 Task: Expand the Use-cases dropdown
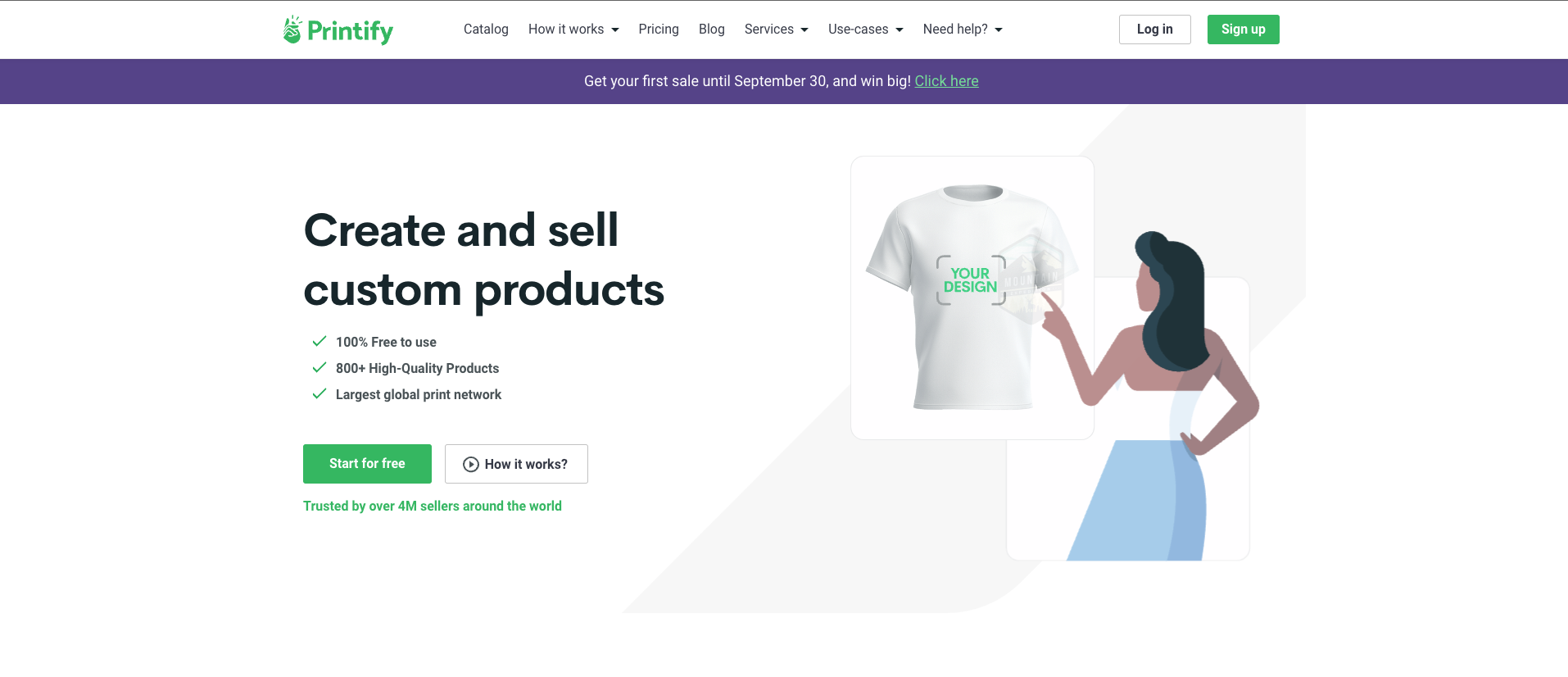tap(865, 30)
